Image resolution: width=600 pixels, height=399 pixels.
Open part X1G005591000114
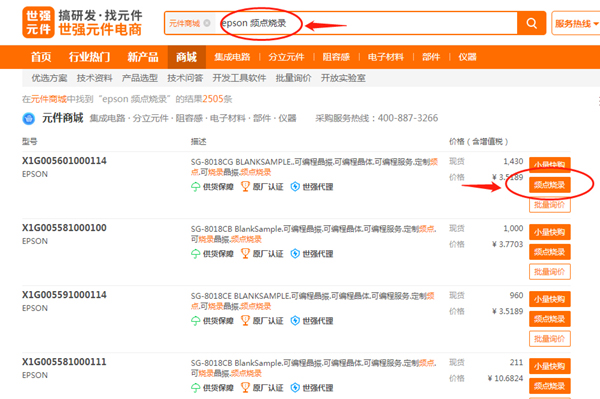coord(64,295)
